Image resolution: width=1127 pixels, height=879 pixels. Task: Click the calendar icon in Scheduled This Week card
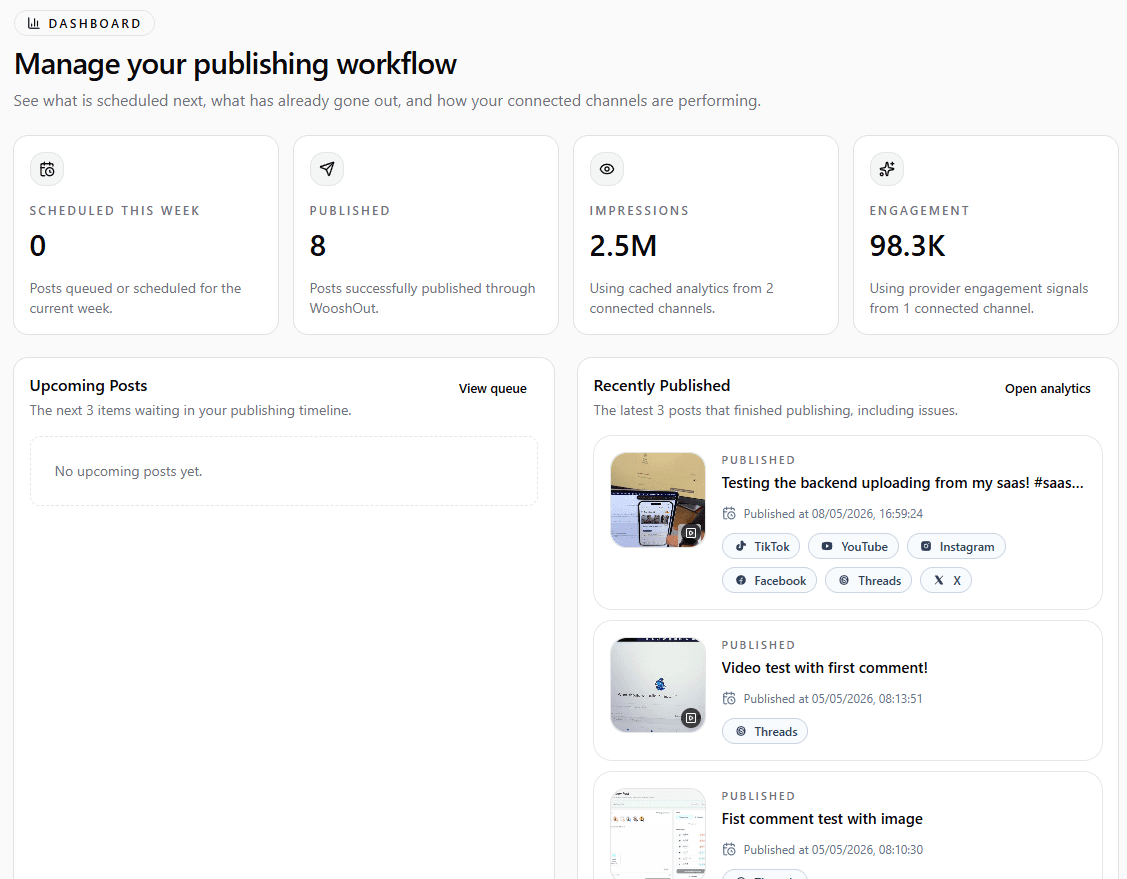pyautogui.click(x=47, y=169)
